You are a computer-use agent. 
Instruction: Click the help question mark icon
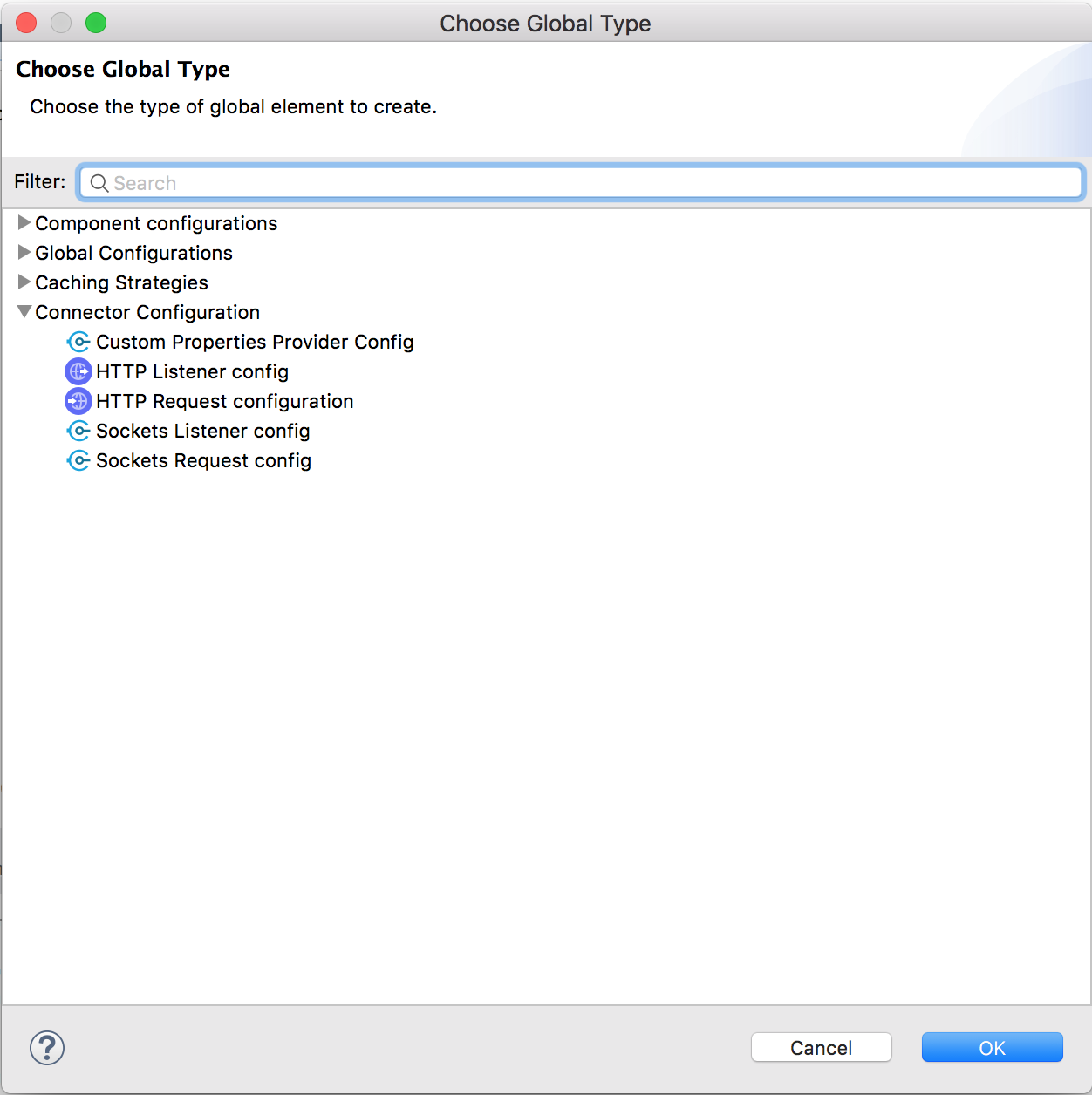[x=48, y=1049]
